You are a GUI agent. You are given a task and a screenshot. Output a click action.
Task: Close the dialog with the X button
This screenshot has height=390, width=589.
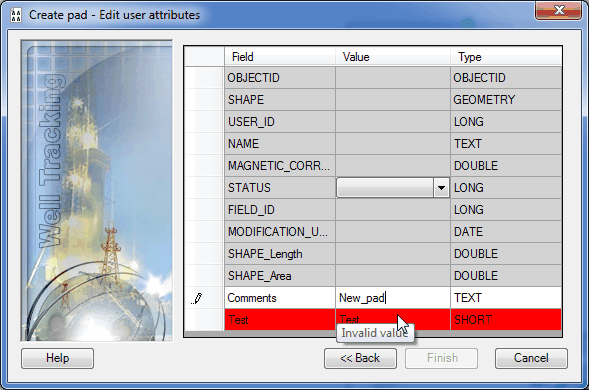558,10
